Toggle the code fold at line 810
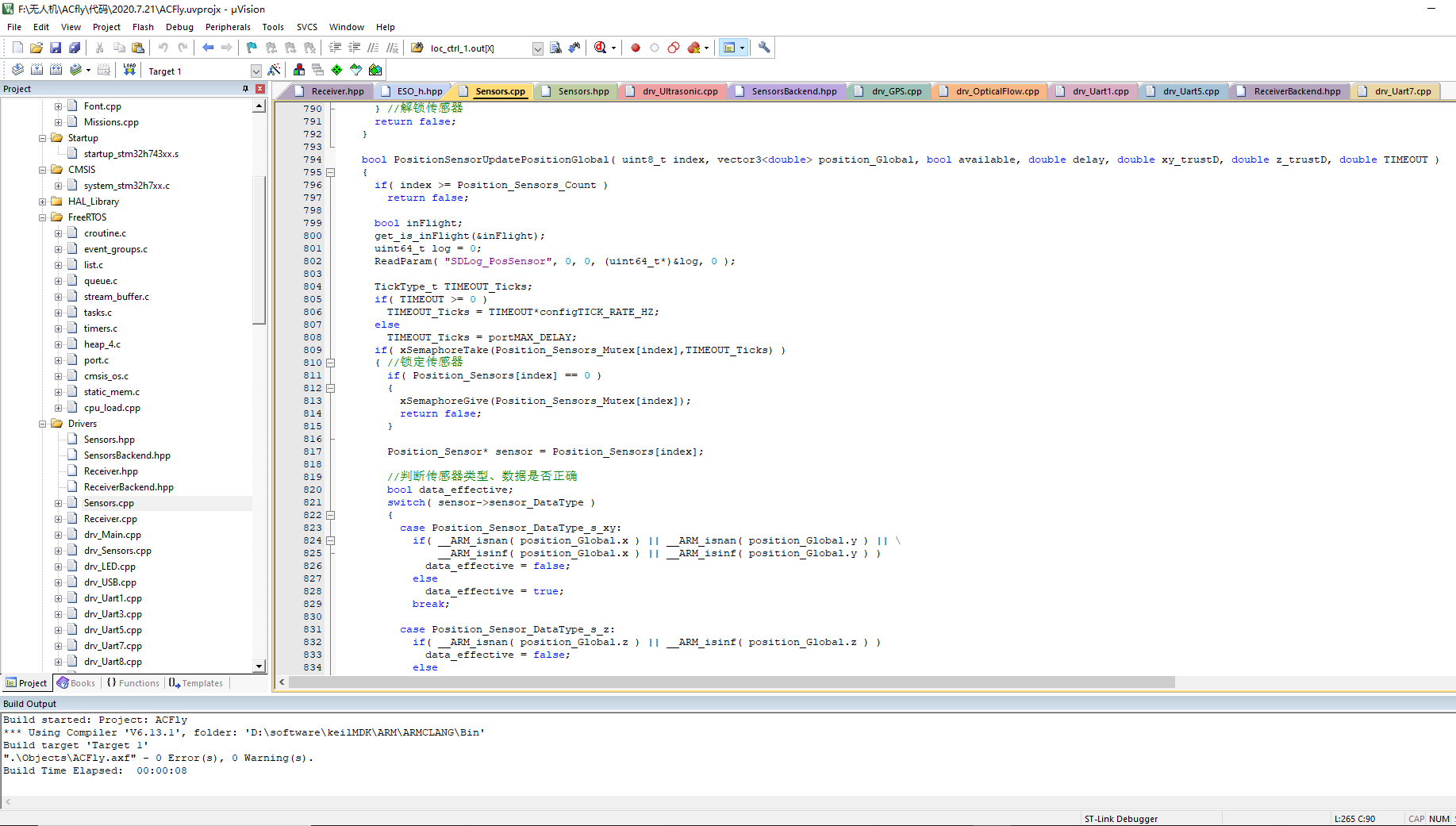Image resolution: width=1456 pixels, height=826 pixels. [x=331, y=363]
